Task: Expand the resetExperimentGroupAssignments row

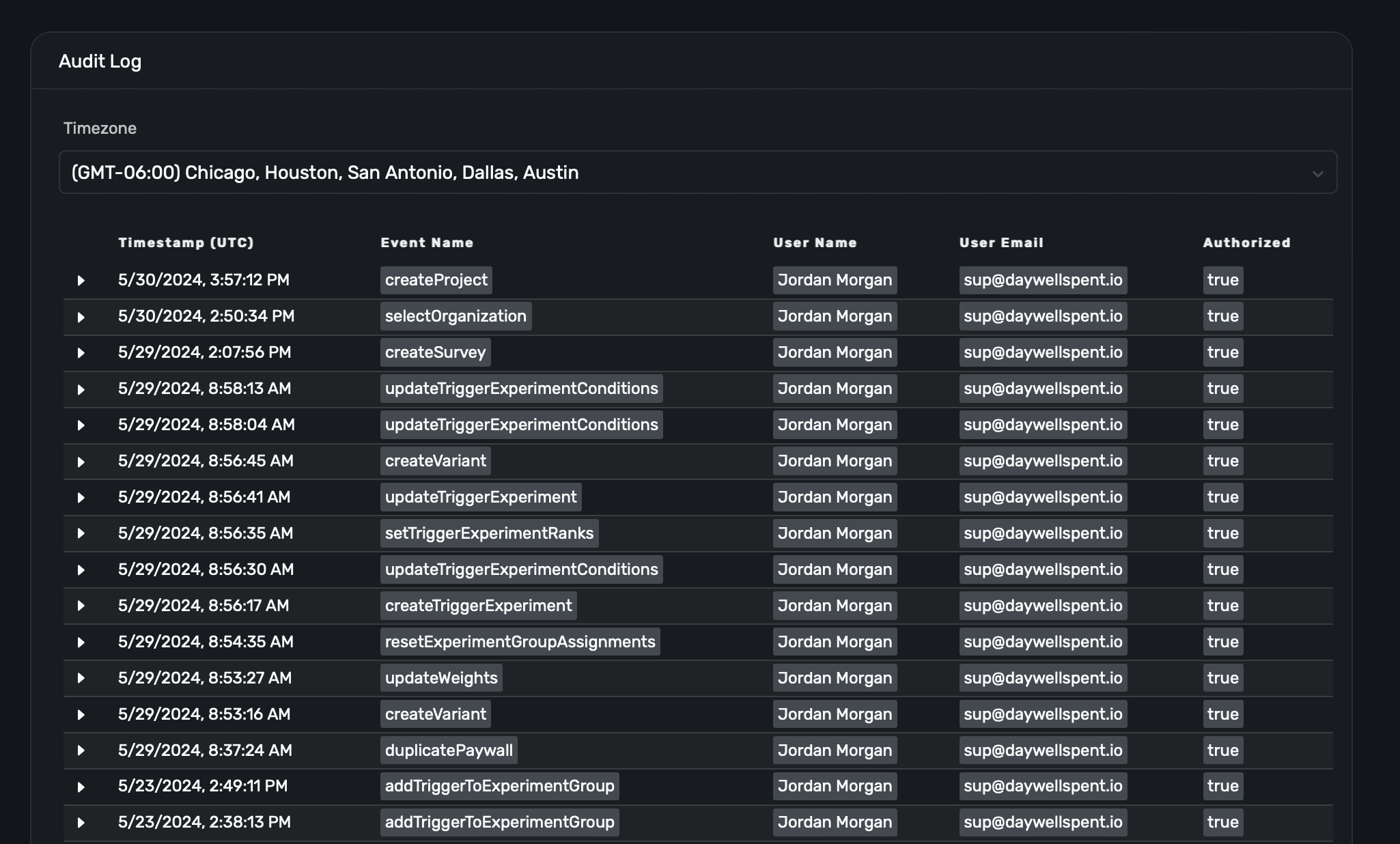Action: click(x=81, y=642)
